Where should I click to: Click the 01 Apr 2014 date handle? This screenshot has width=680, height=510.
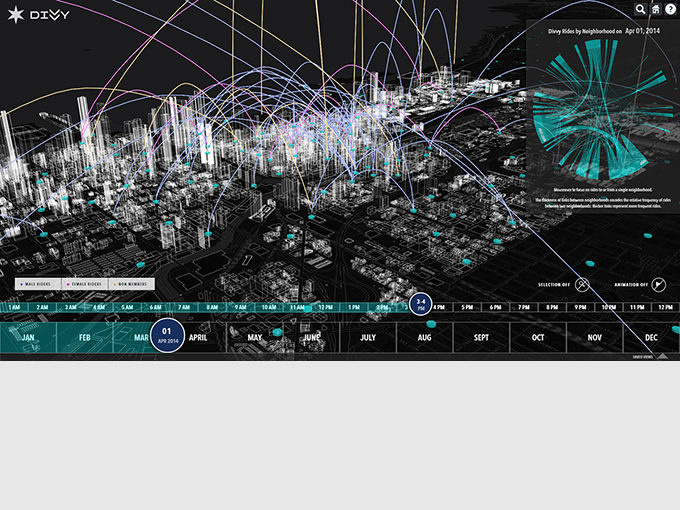[167, 335]
